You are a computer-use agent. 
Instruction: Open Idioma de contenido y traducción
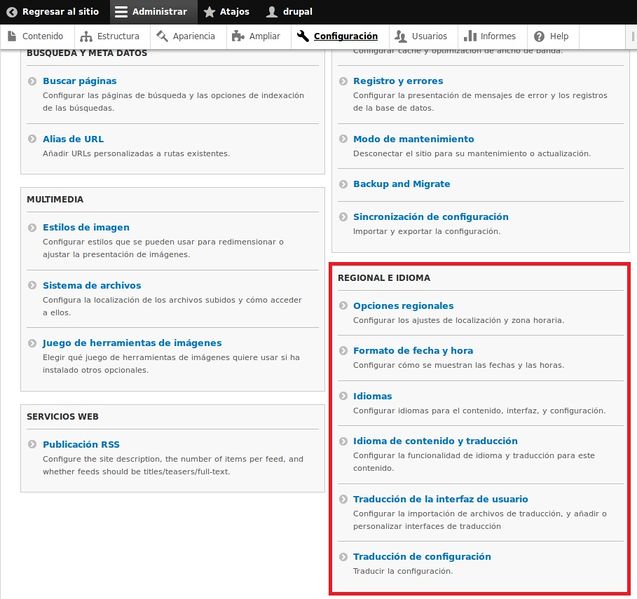click(x=436, y=441)
